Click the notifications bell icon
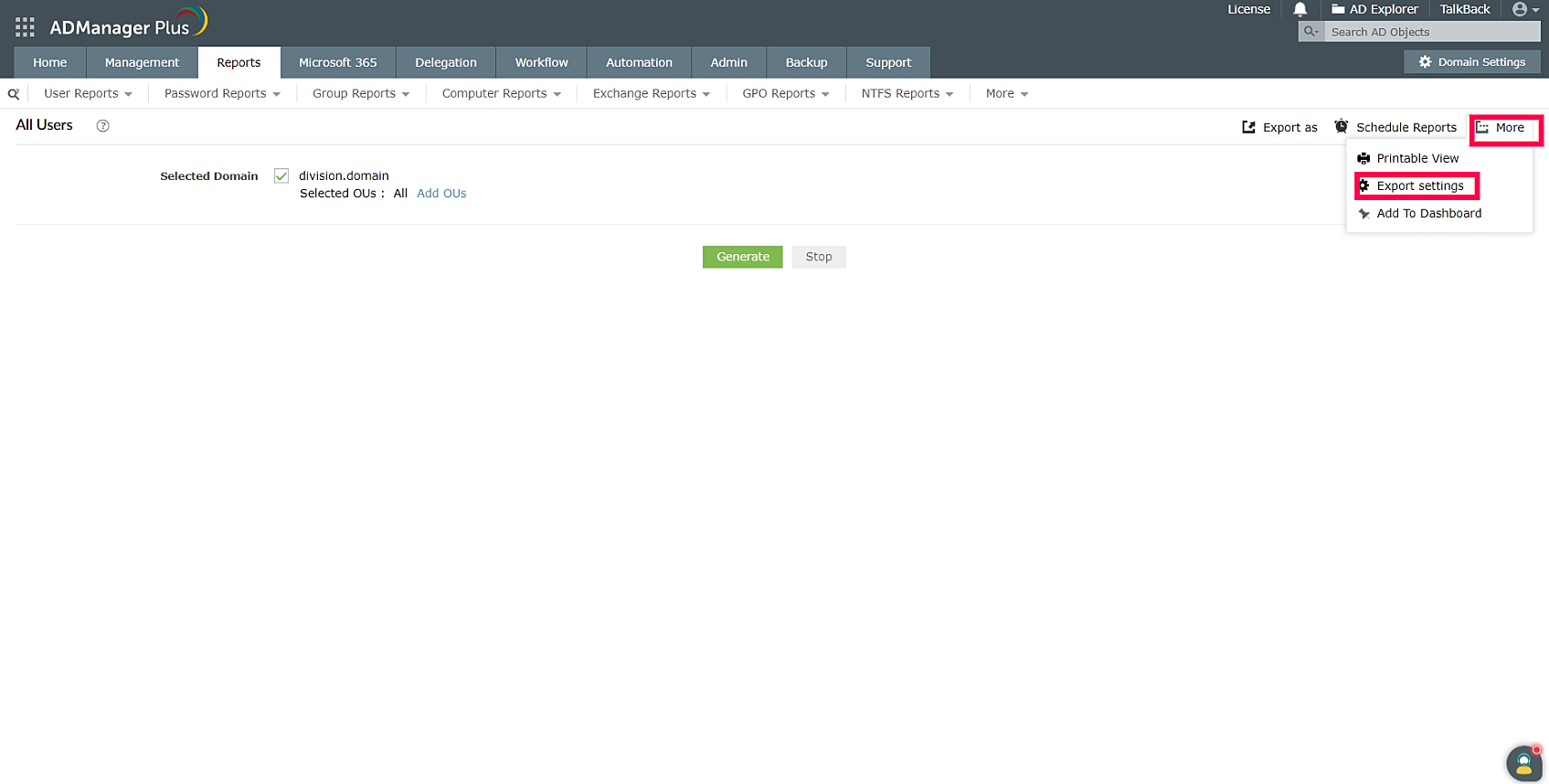This screenshot has height=784, width=1549. [1300, 9]
